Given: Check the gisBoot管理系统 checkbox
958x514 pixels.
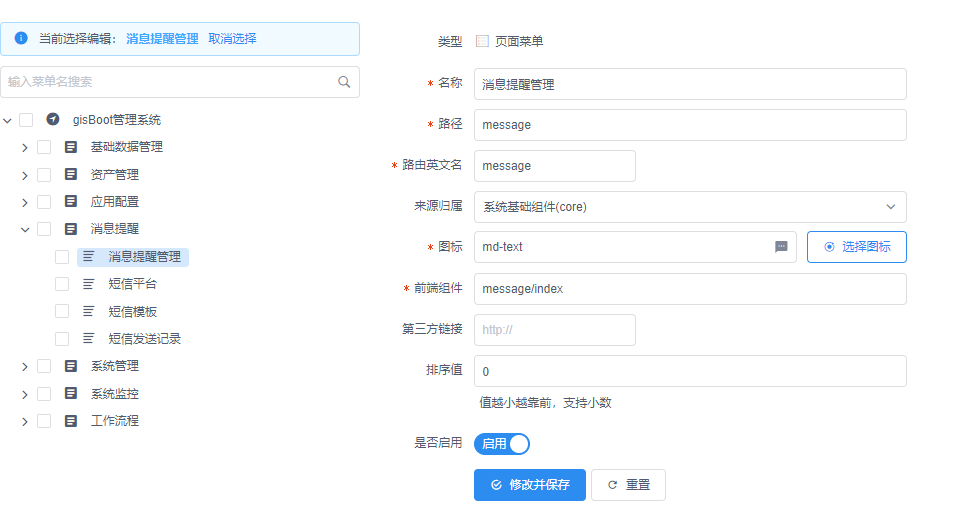Looking at the screenshot, I should 26,120.
